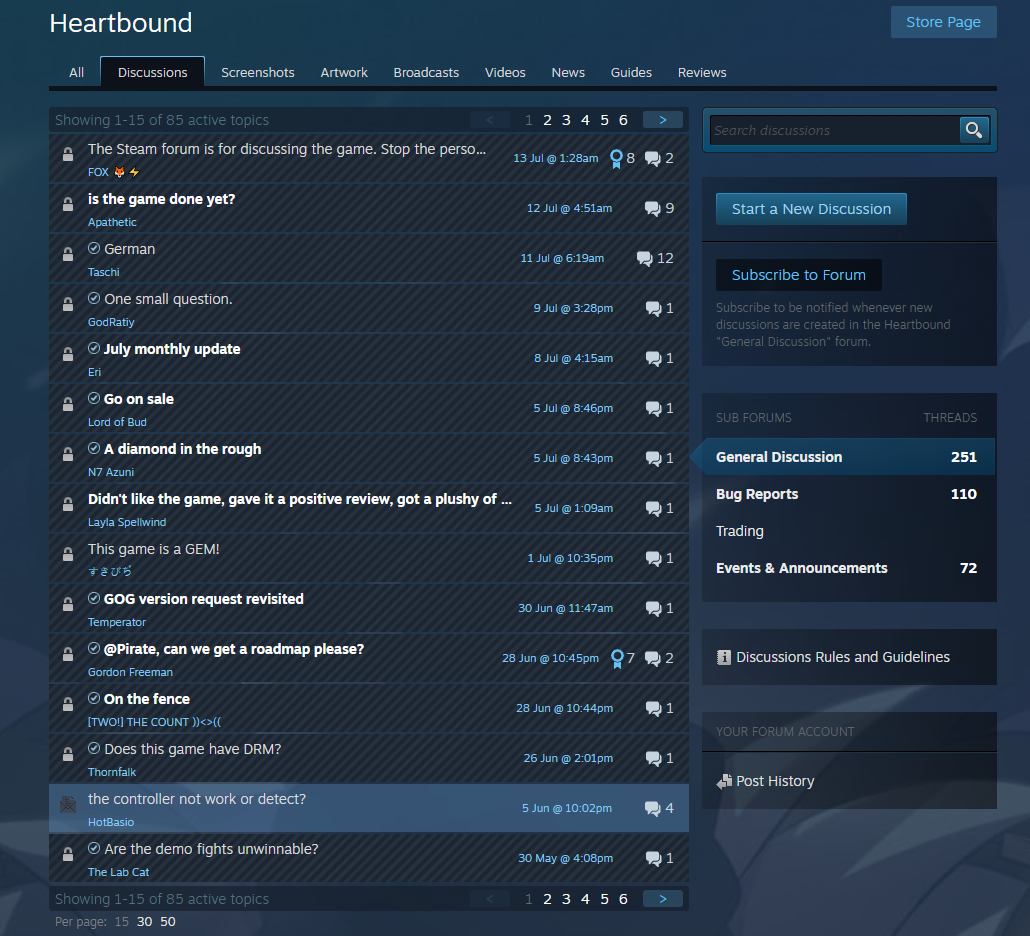This screenshot has height=936, width=1030.
Task: Open topic 'This game is a GEM!'
Action: point(154,549)
